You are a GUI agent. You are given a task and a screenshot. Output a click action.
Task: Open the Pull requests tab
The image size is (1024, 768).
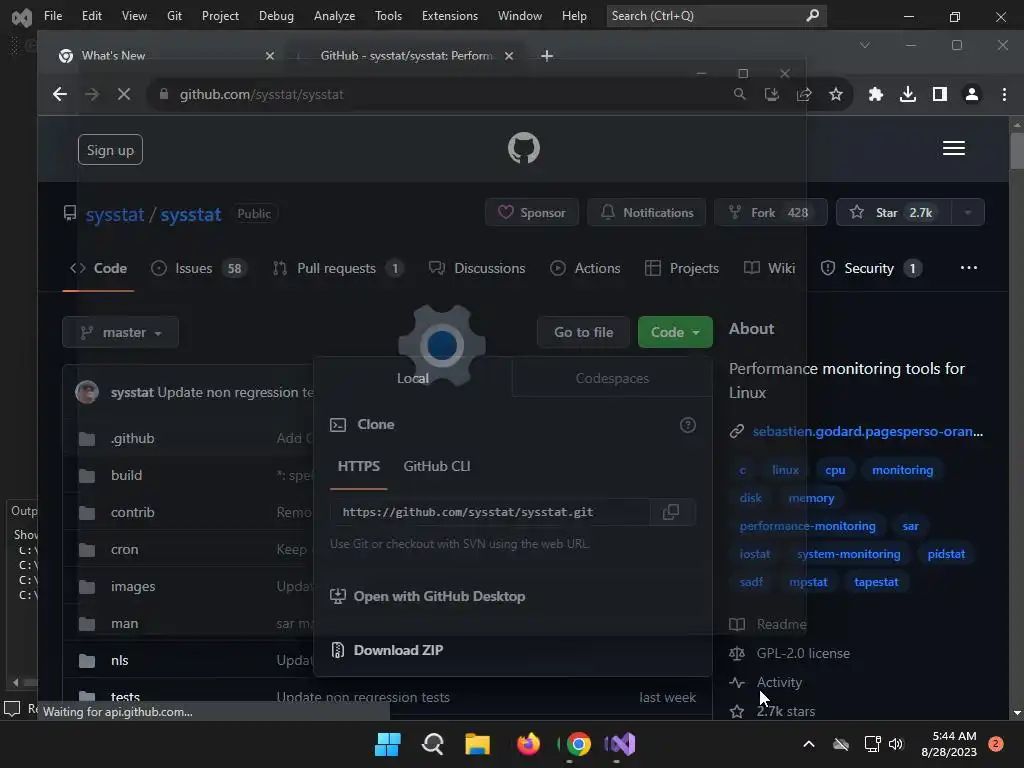tap(338, 268)
